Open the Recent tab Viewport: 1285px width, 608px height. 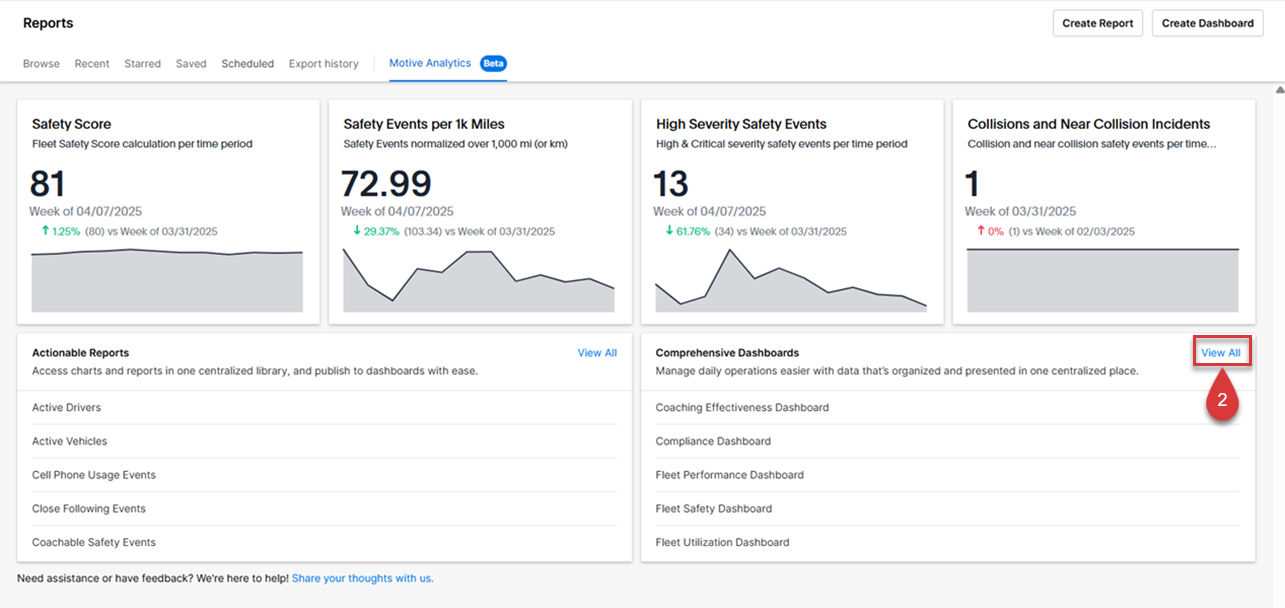92,64
